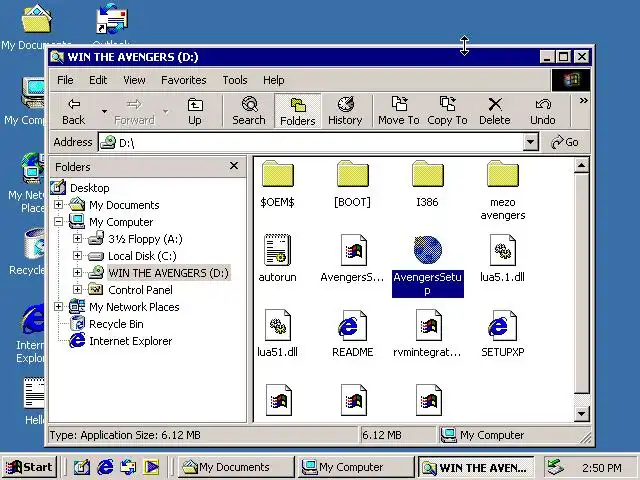Launch Windows Media Player quick launch icon
The height and width of the screenshot is (480, 640).
click(x=151, y=467)
